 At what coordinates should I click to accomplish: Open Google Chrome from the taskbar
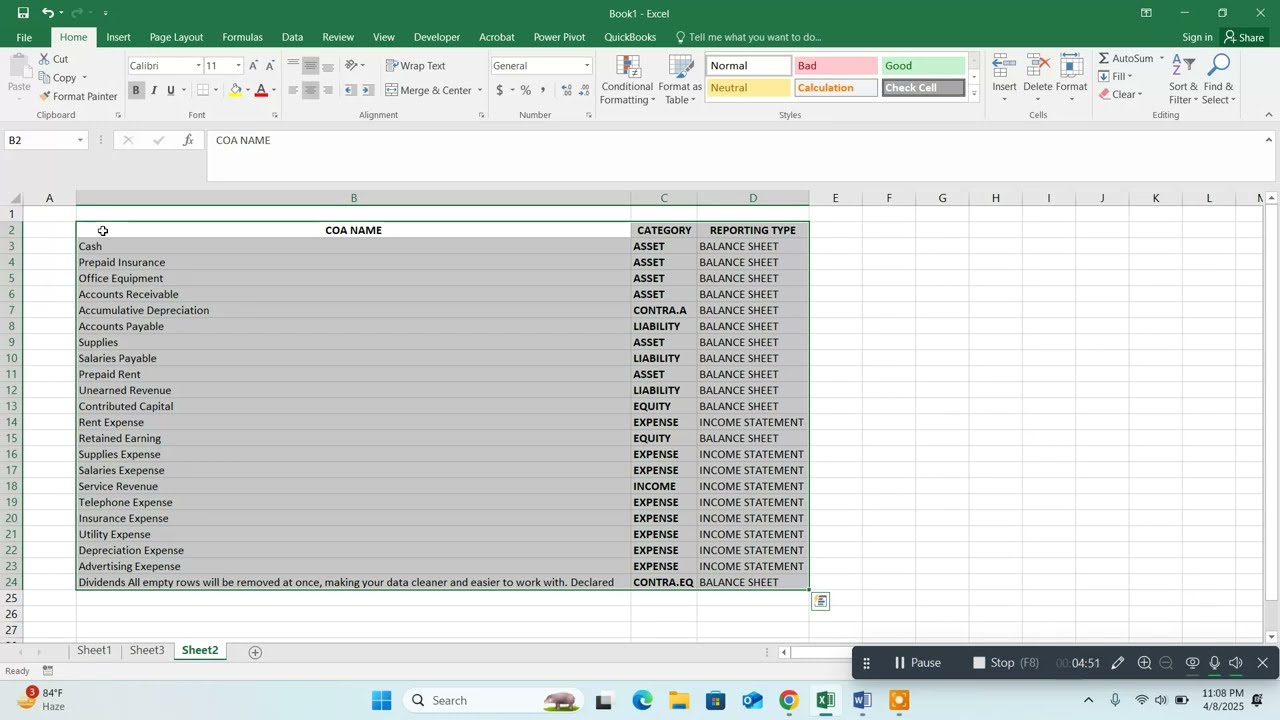click(789, 701)
